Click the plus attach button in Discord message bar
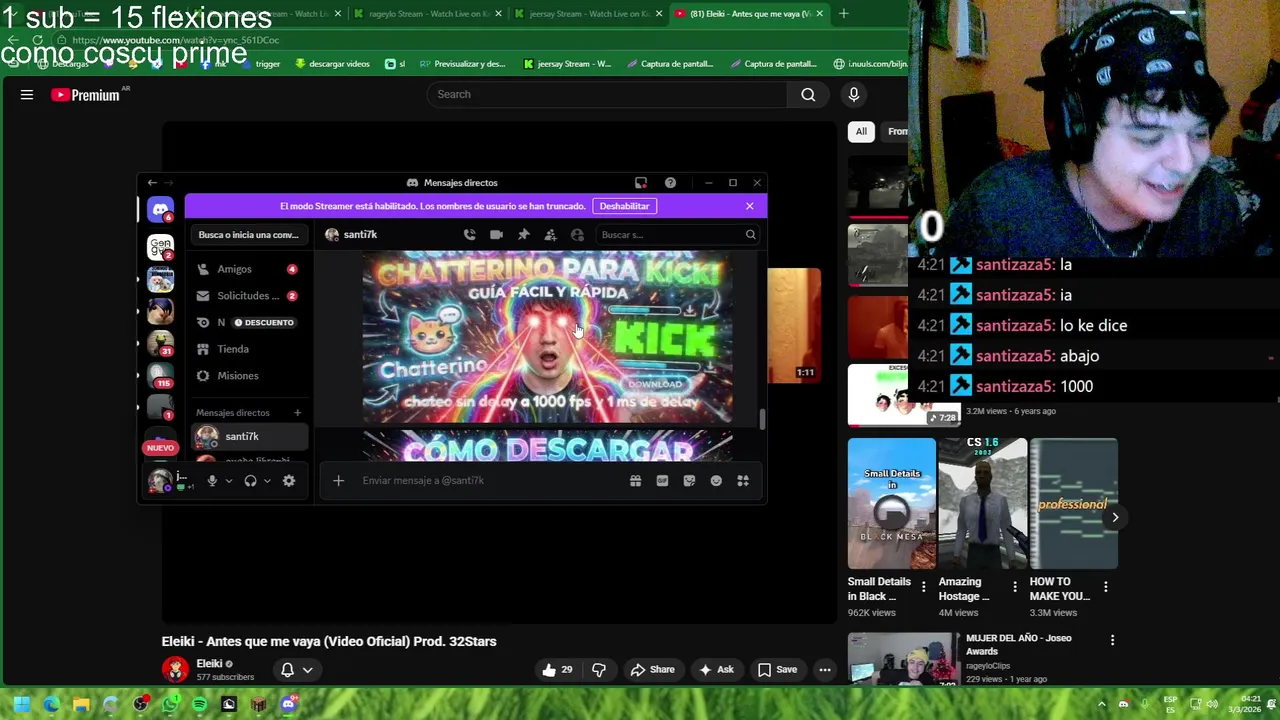This screenshot has width=1280, height=720. pos(338,481)
